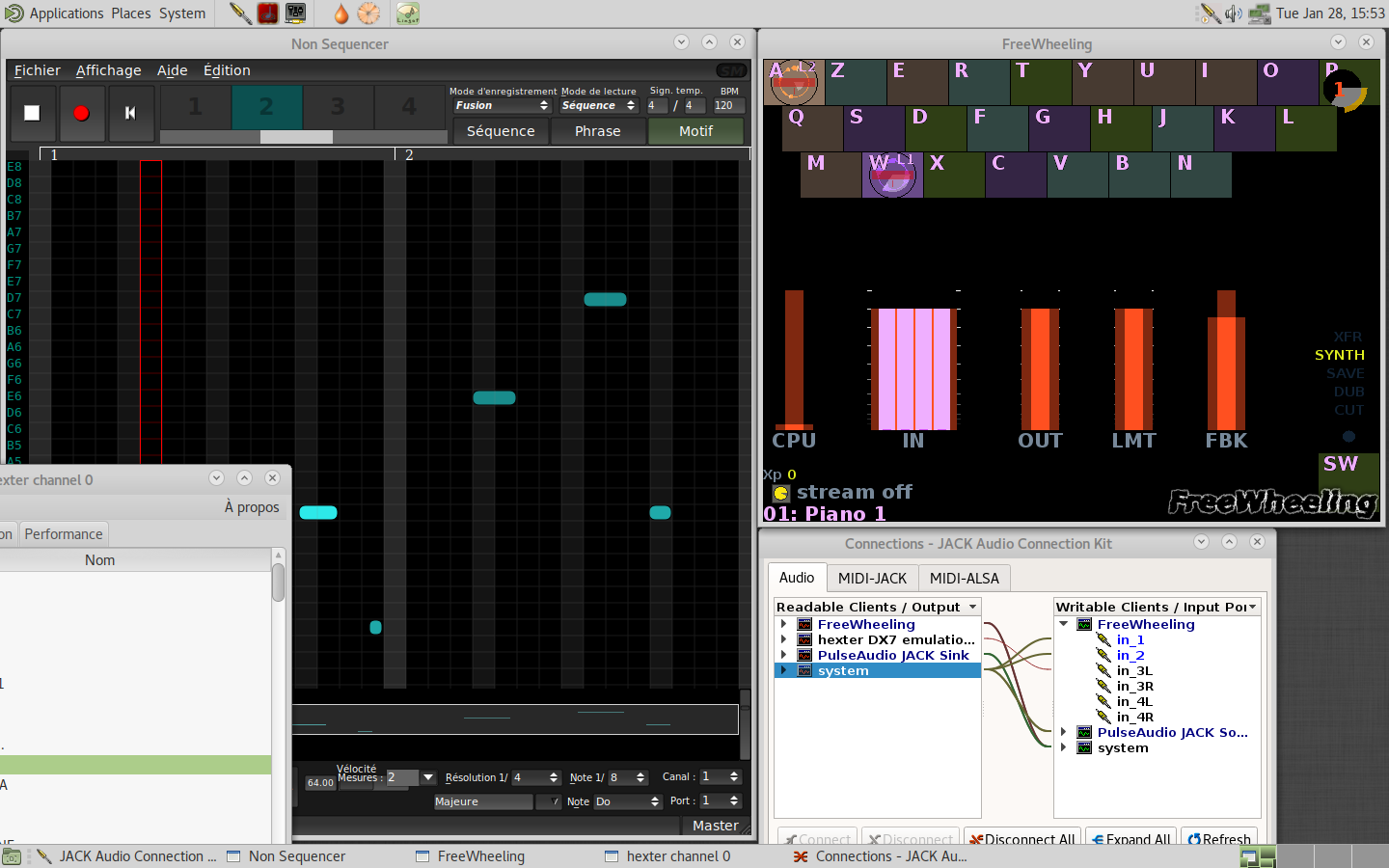The image size is (1389, 868).
Task: Click the BPM input field
Action: tap(727, 105)
